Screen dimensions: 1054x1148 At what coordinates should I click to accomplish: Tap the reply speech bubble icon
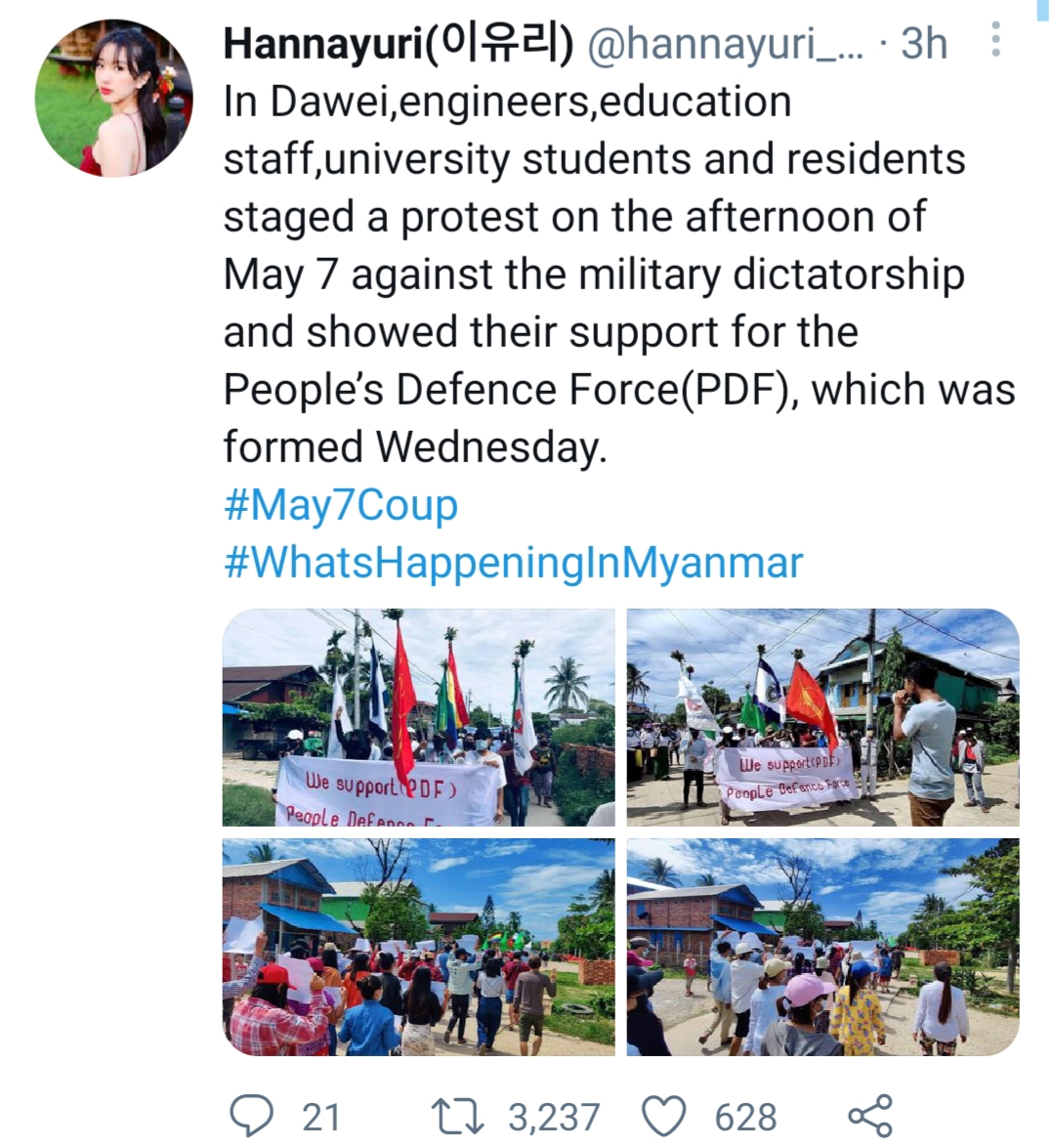point(252,1116)
